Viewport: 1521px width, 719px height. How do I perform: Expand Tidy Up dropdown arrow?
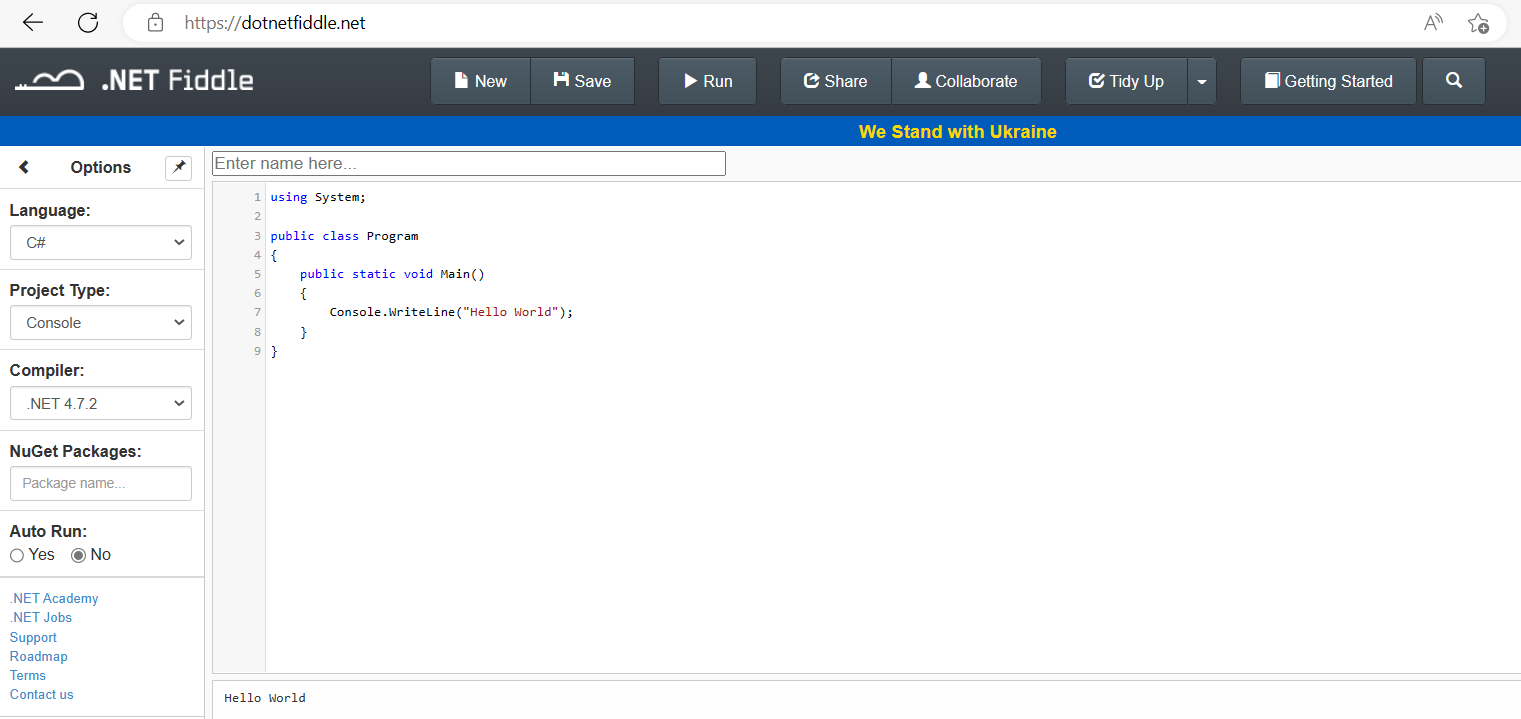[1202, 81]
